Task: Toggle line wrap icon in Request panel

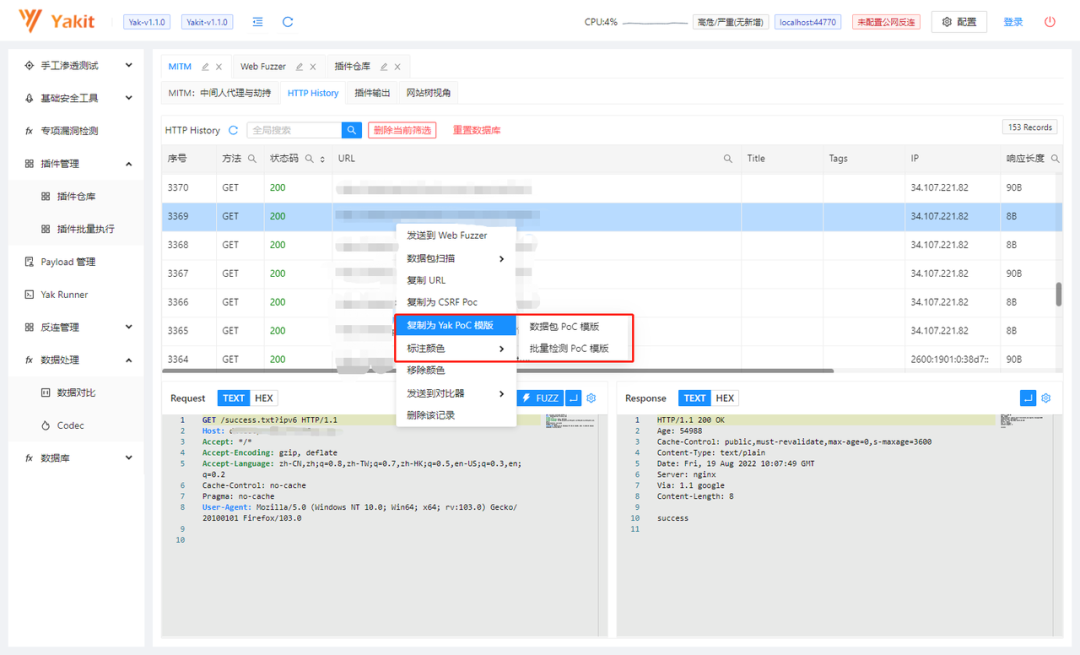Action: [x=573, y=398]
